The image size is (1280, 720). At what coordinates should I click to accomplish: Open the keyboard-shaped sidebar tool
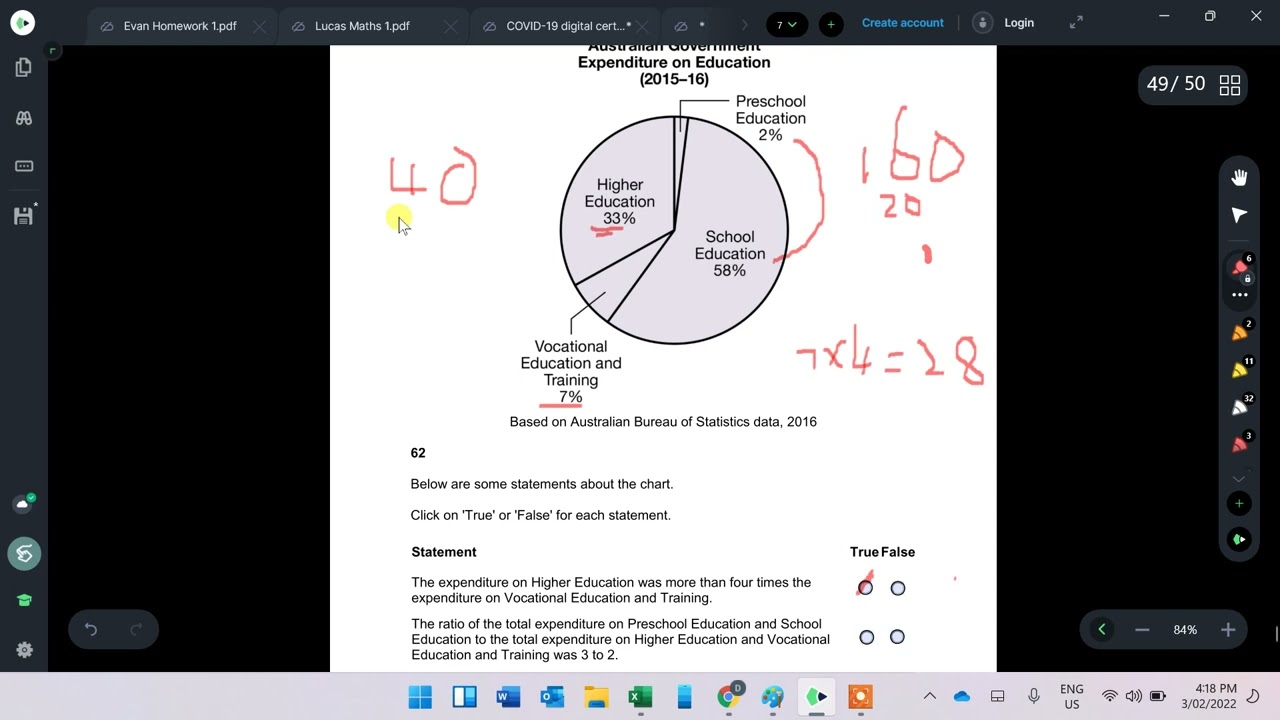(x=24, y=166)
